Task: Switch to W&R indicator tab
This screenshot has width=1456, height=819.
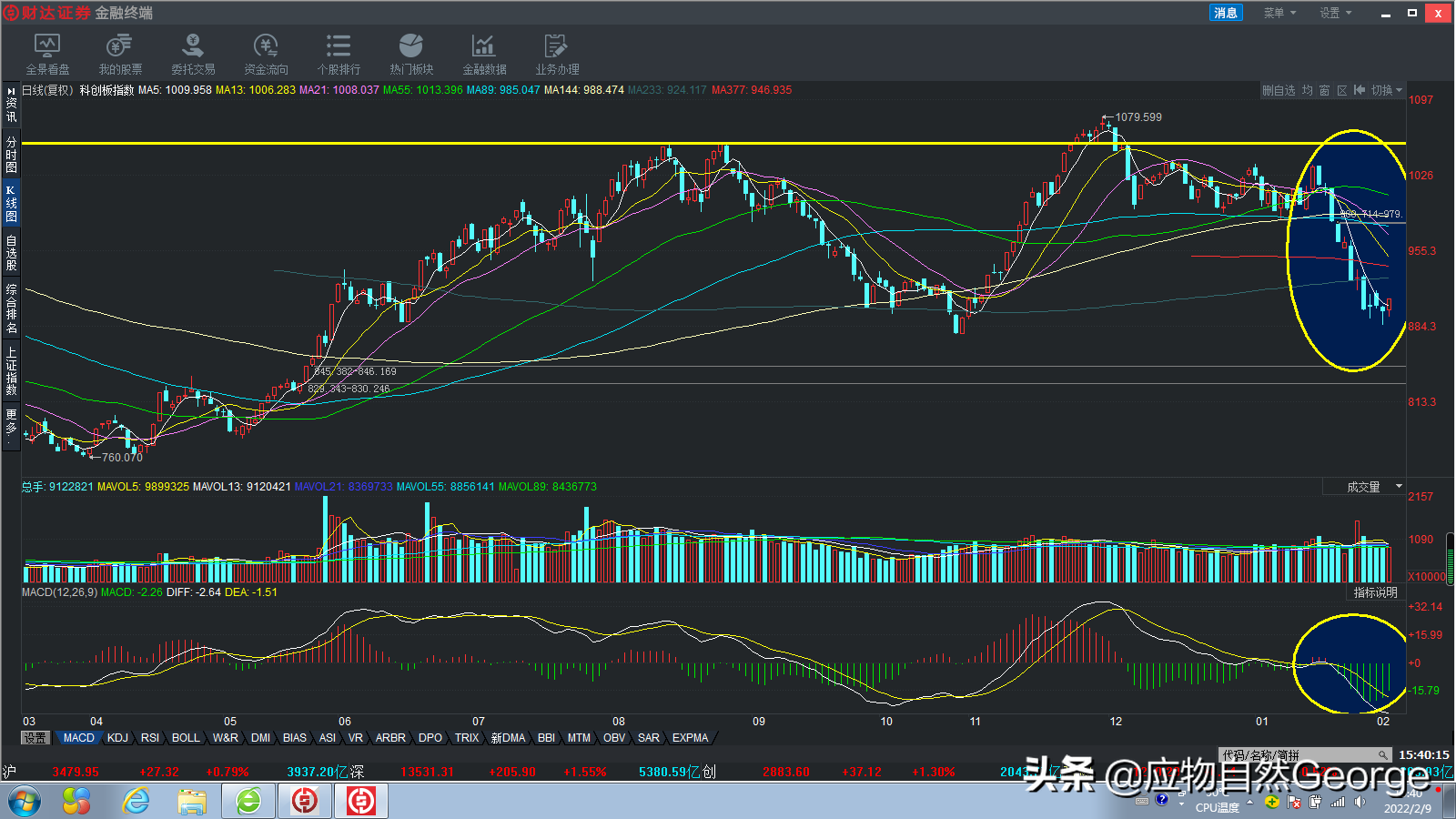Action: click(x=226, y=738)
